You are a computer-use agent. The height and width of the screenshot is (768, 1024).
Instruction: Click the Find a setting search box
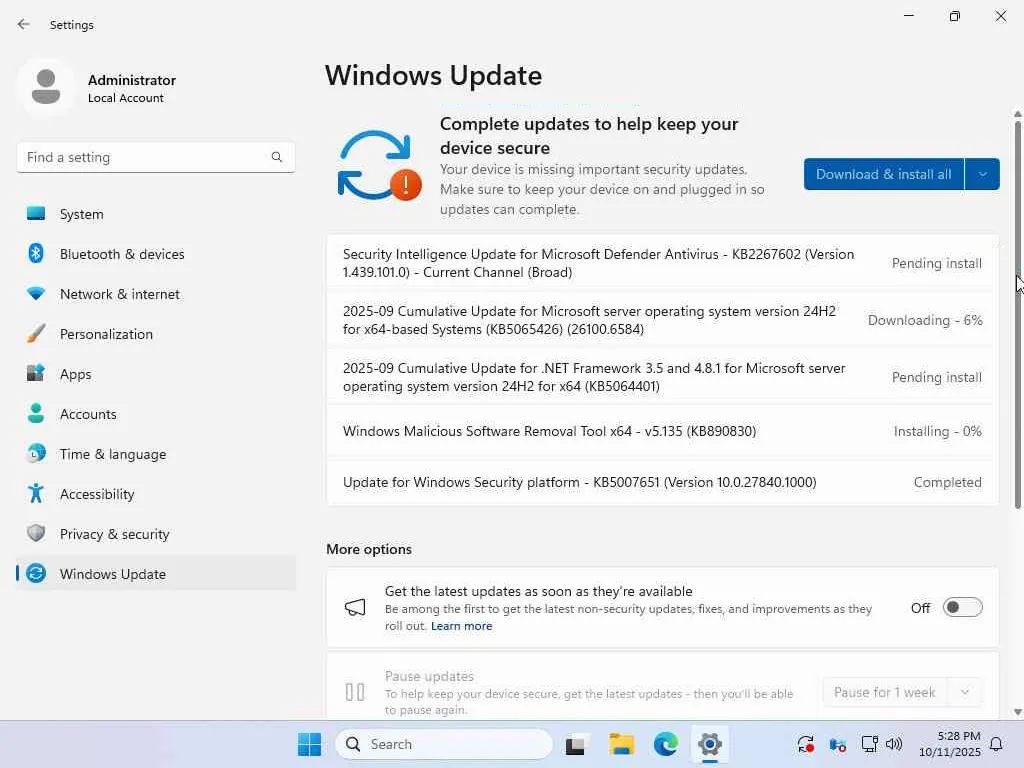[x=156, y=157]
